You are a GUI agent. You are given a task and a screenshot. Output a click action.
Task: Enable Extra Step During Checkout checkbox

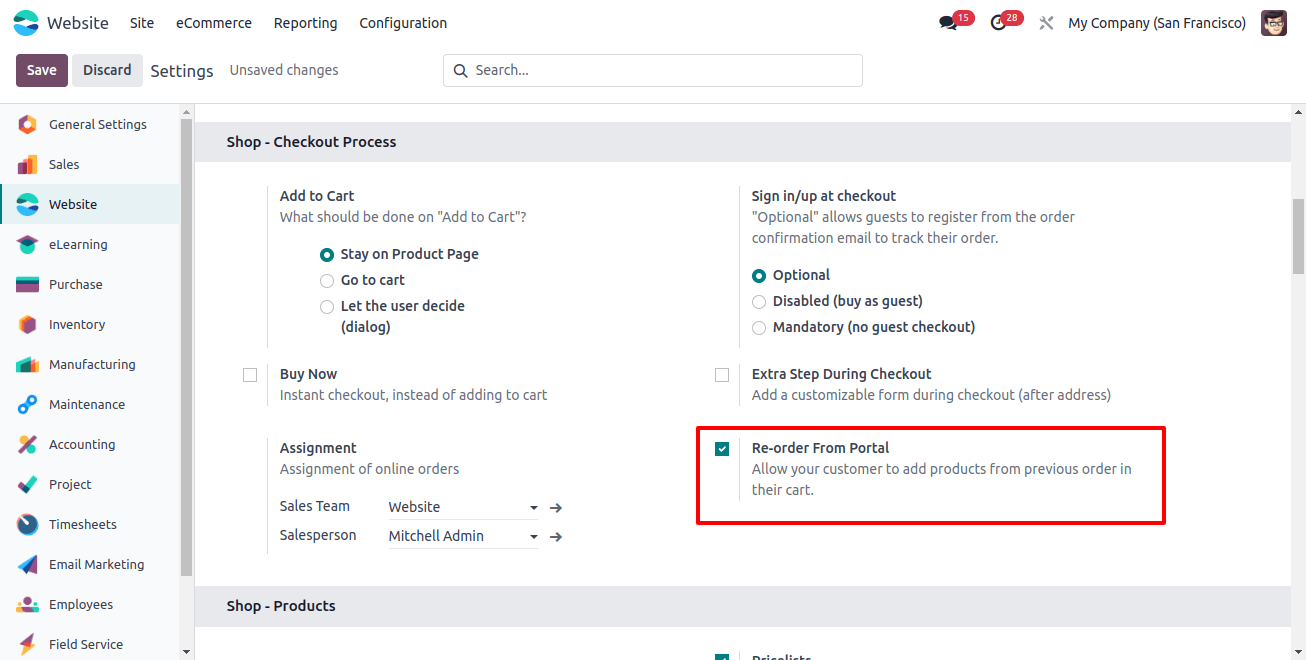point(722,375)
